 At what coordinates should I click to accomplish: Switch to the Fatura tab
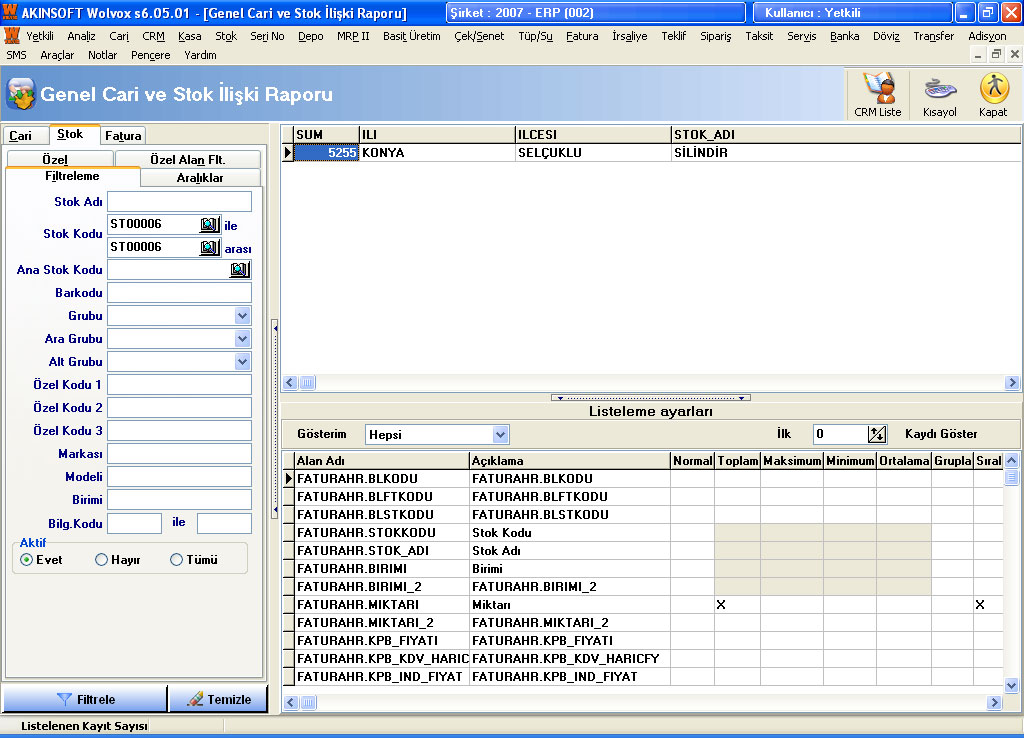(124, 135)
